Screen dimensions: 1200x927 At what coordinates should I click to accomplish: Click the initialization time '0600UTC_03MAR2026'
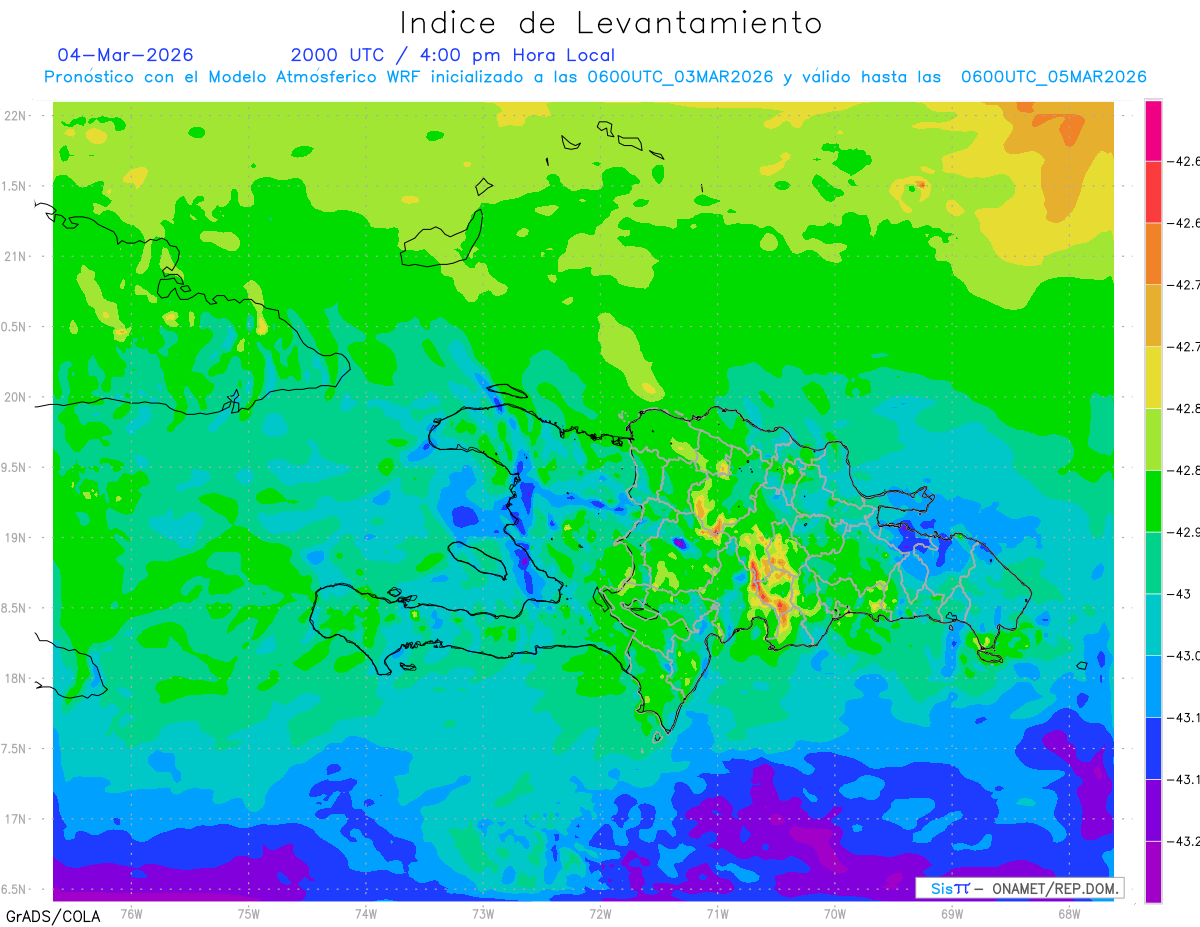[680, 77]
